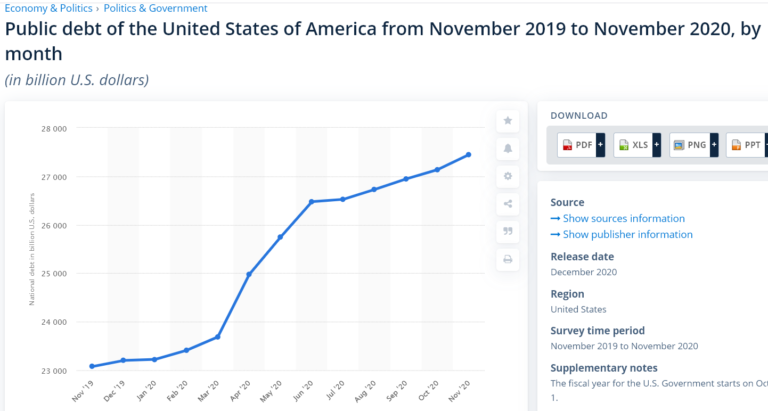Screen dimensions: 768x411
Task: Open chart settings gear icon
Action: point(508,176)
